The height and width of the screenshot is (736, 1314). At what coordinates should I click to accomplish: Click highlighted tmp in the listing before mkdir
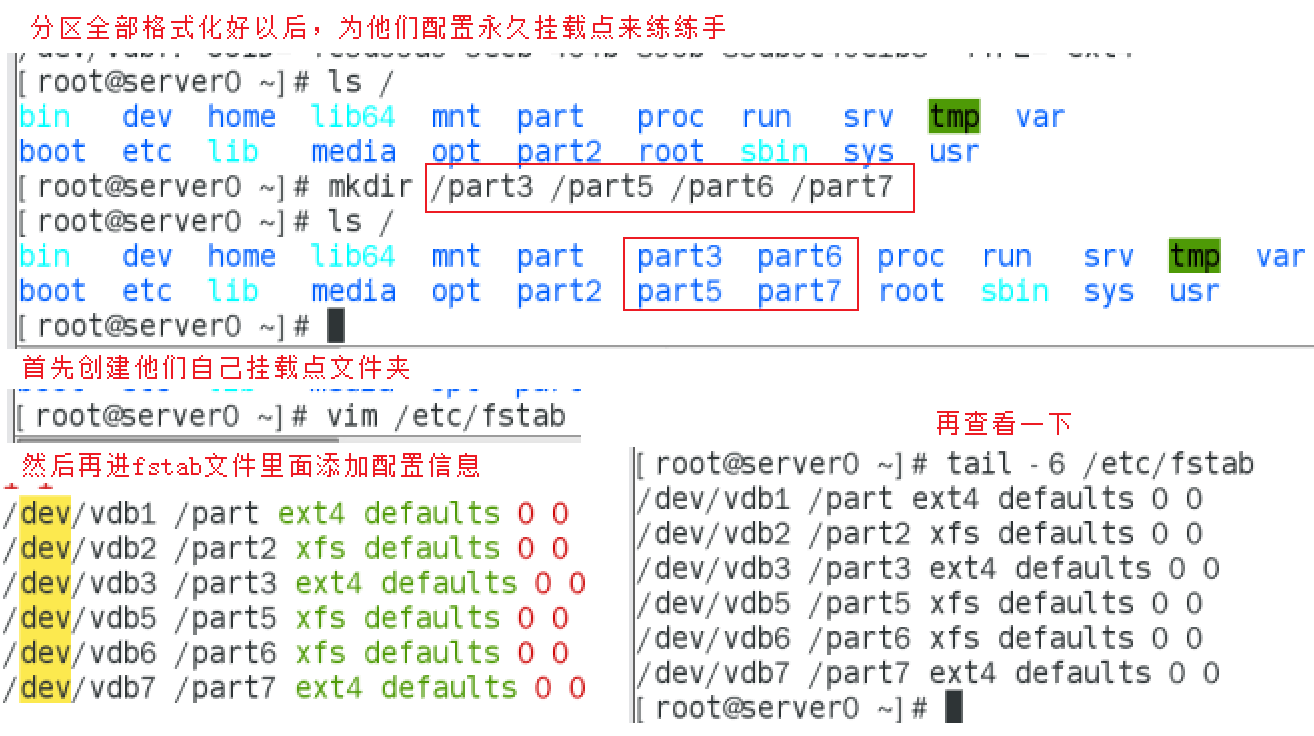click(x=954, y=117)
